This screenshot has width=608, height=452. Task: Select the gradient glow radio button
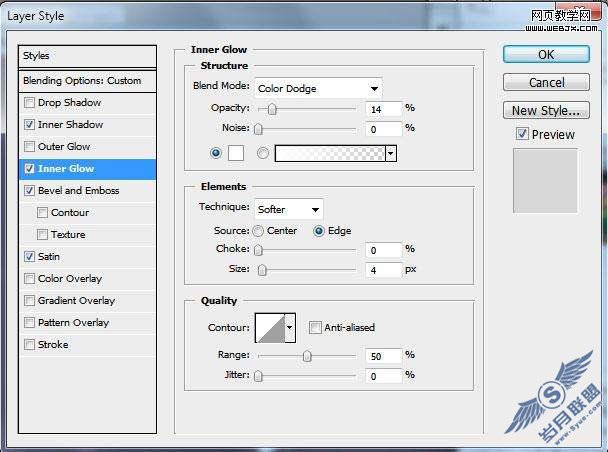tap(263, 153)
